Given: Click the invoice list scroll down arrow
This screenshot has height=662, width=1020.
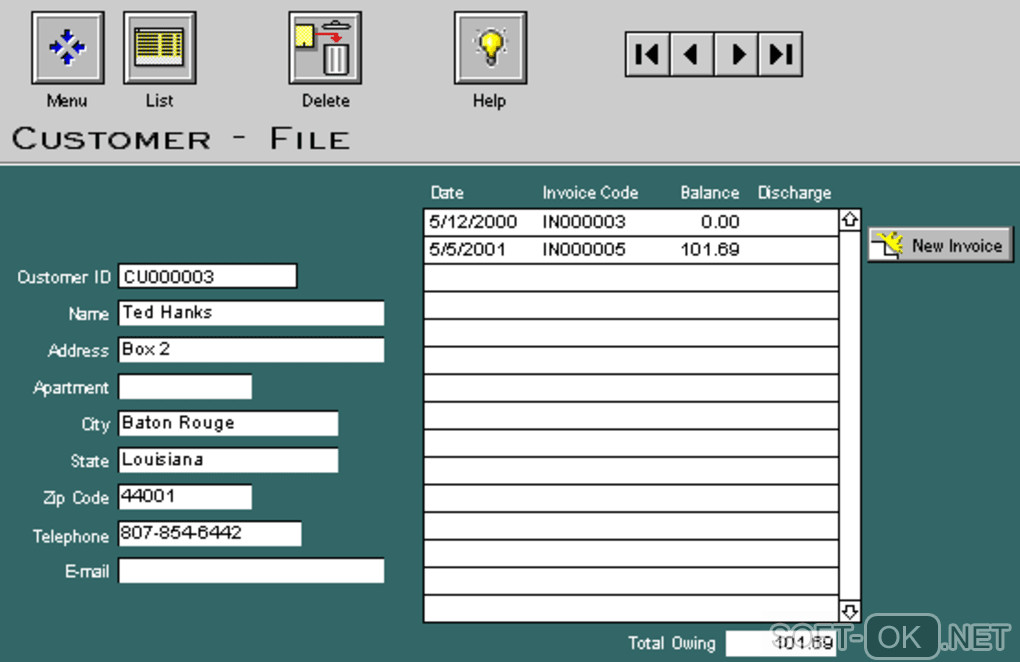Looking at the screenshot, I should coord(850,611).
